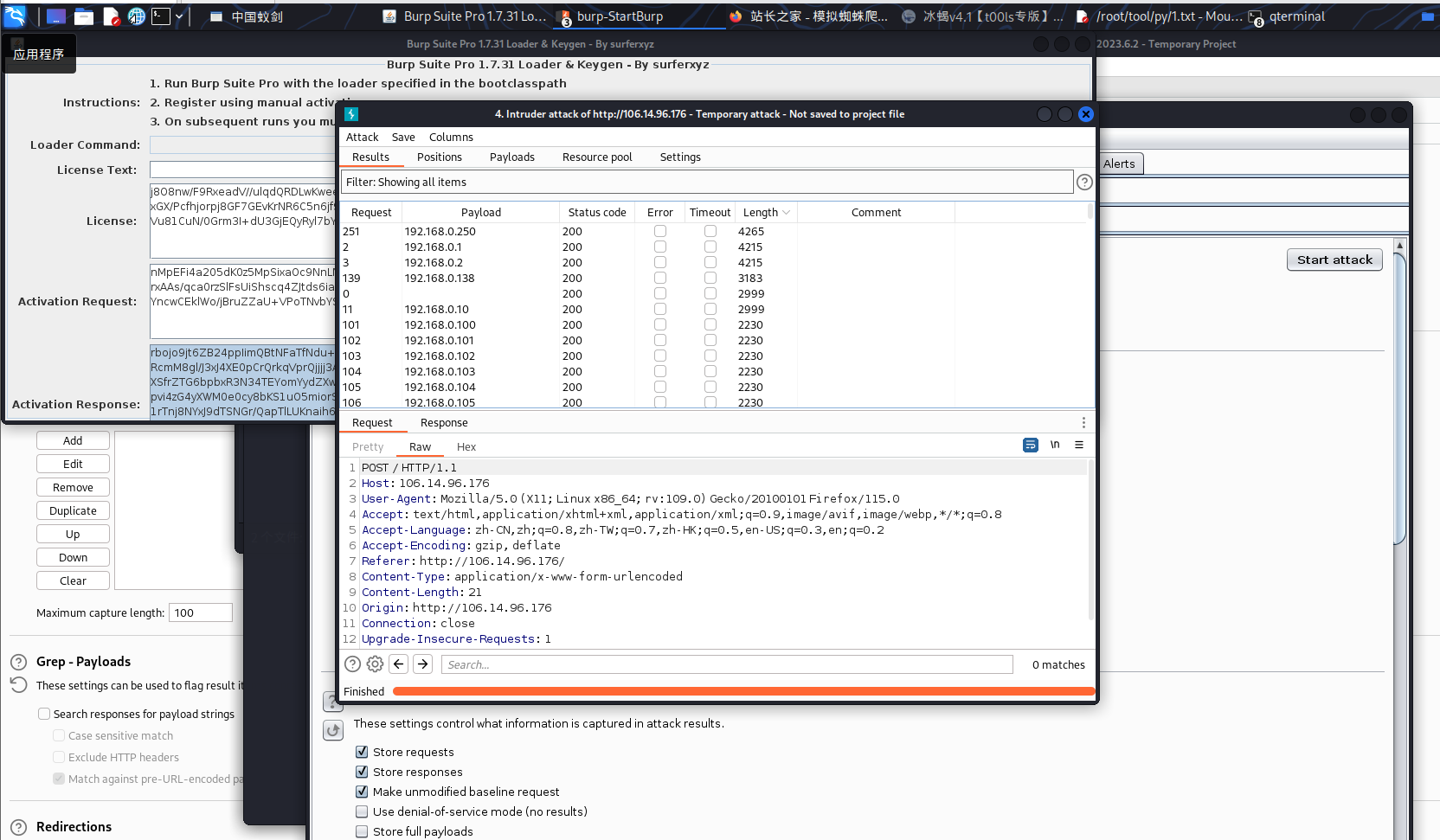Open the file manager launcher in top panel
The width and height of the screenshot is (1440, 840).
pyautogui.click(x=84, y=16)
